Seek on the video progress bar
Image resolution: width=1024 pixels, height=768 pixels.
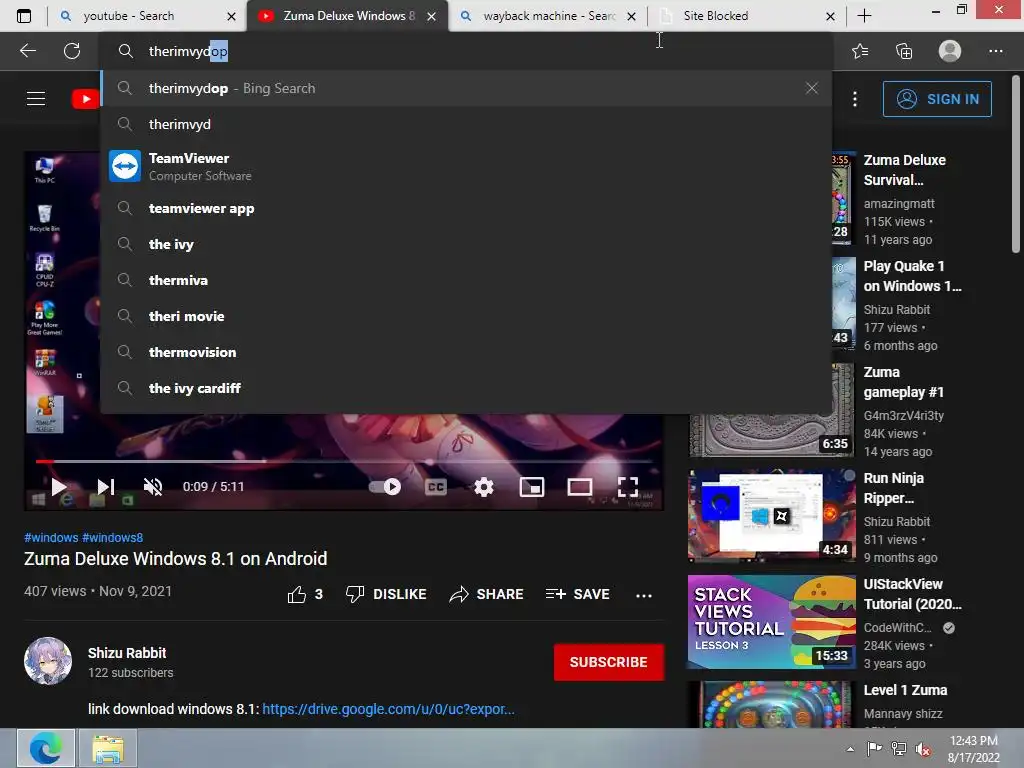pyautogui.click(x=344, y=461)
